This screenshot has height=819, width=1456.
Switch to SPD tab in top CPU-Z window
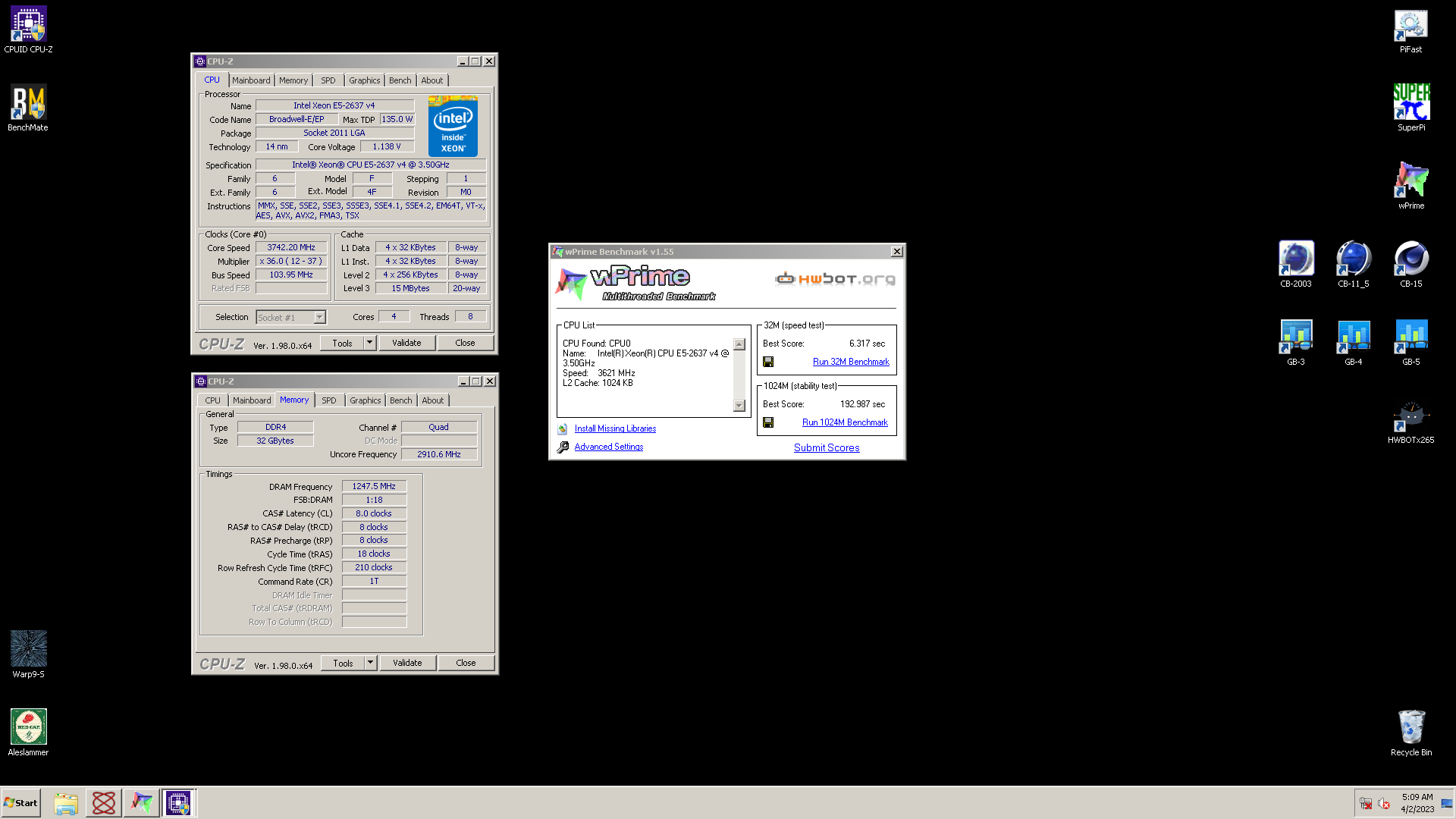(x=328, y=80)
